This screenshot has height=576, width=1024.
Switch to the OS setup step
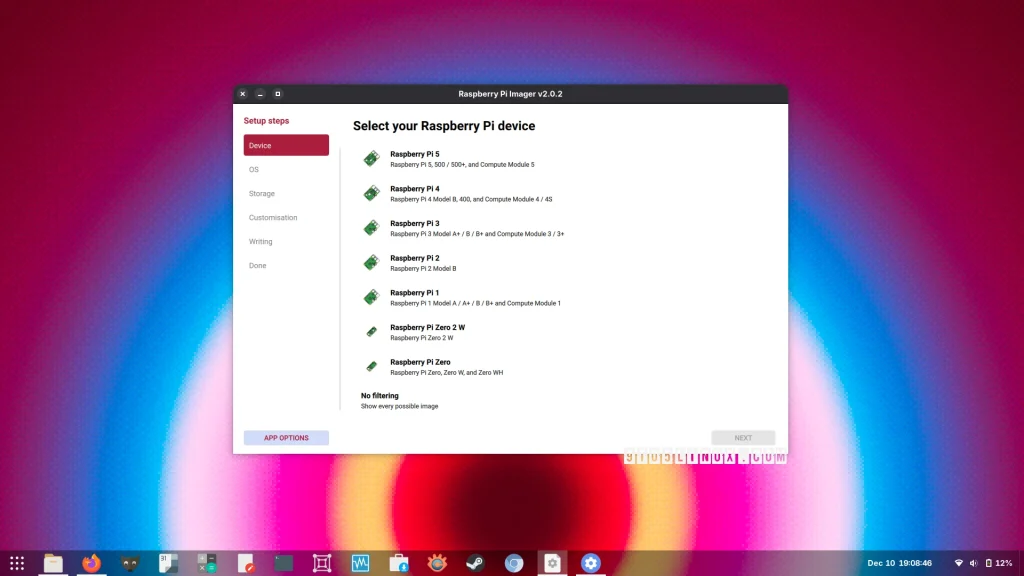(253, 169)
